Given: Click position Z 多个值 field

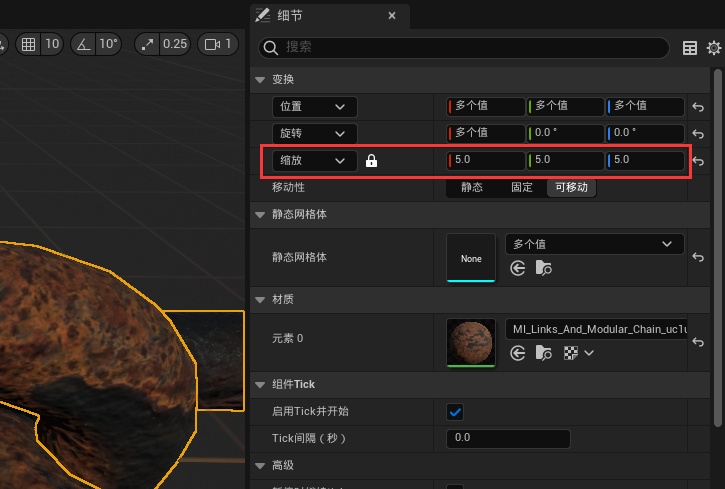Looking at the screenshot, I should pos(645,106).
